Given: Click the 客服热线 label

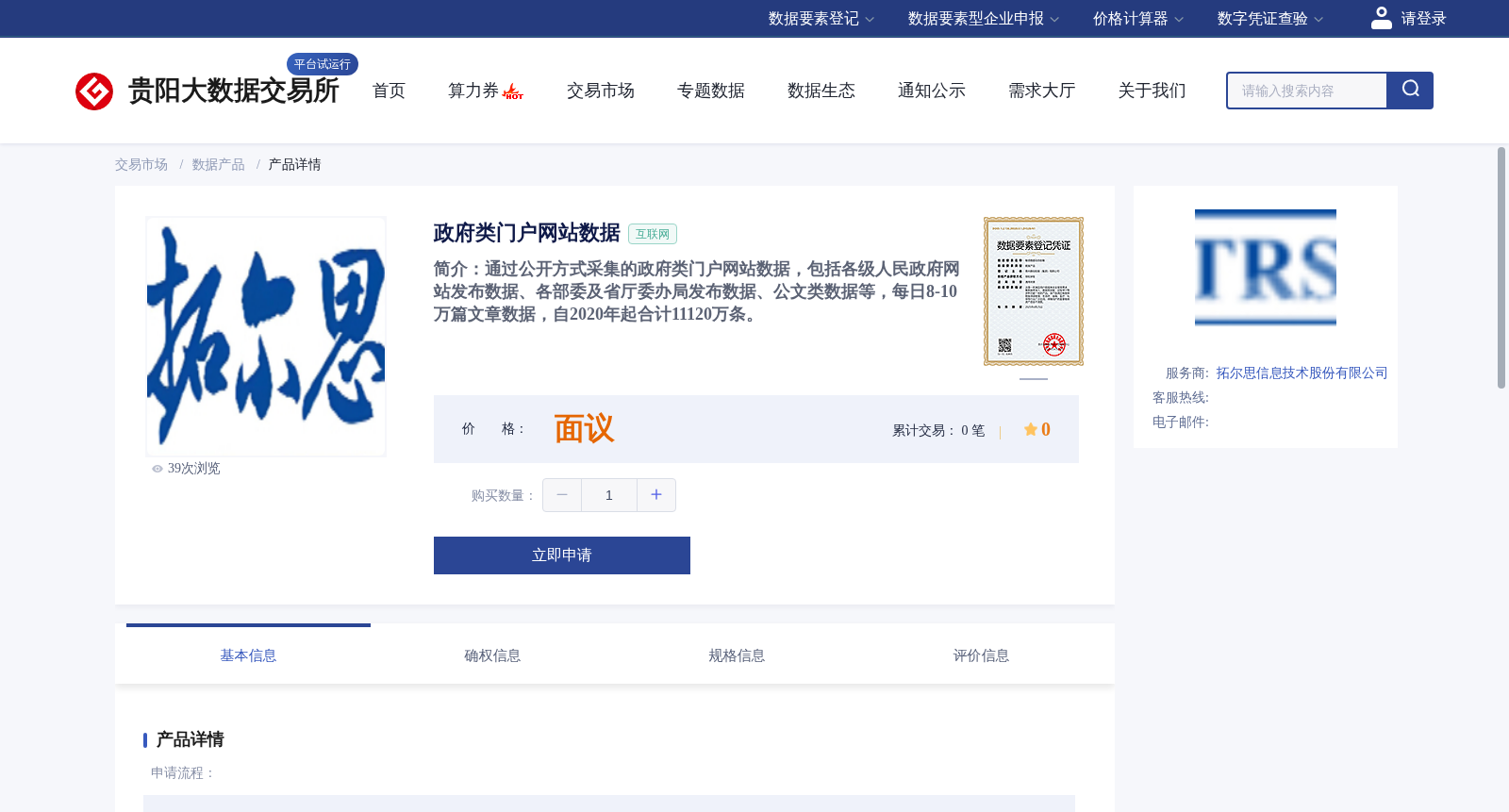Looking at the screenshot, I should click(x=1181, y=398).
